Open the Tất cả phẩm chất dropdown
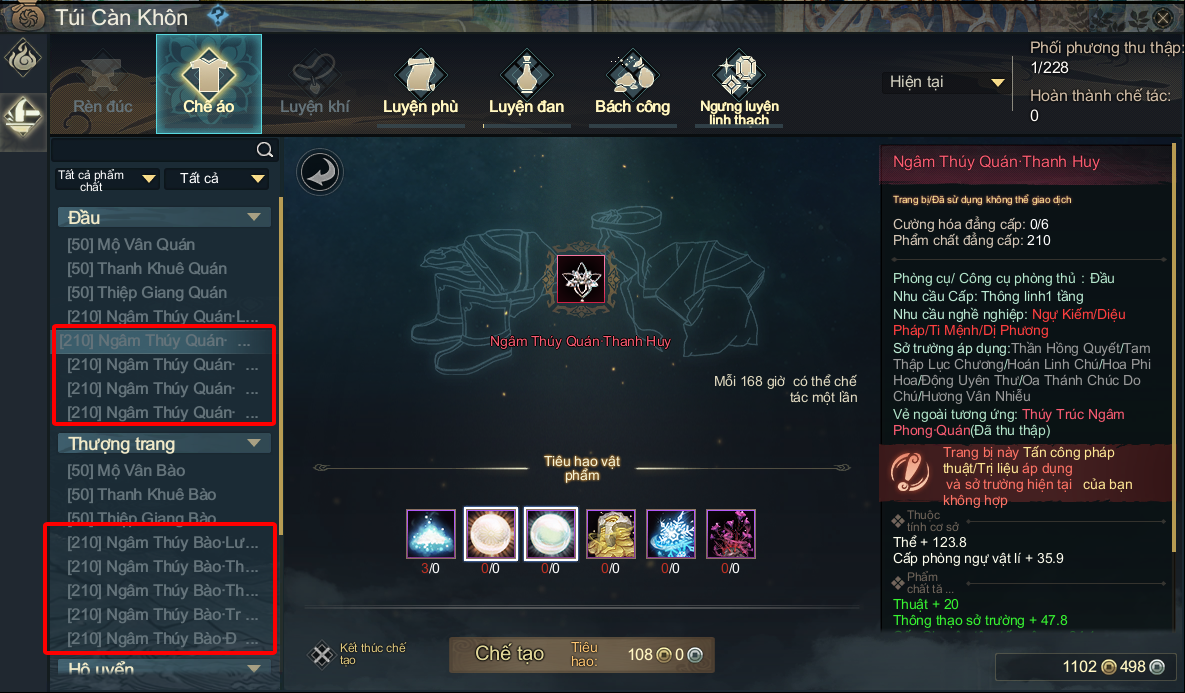The image size is (1185, 693). pos(107,179)
